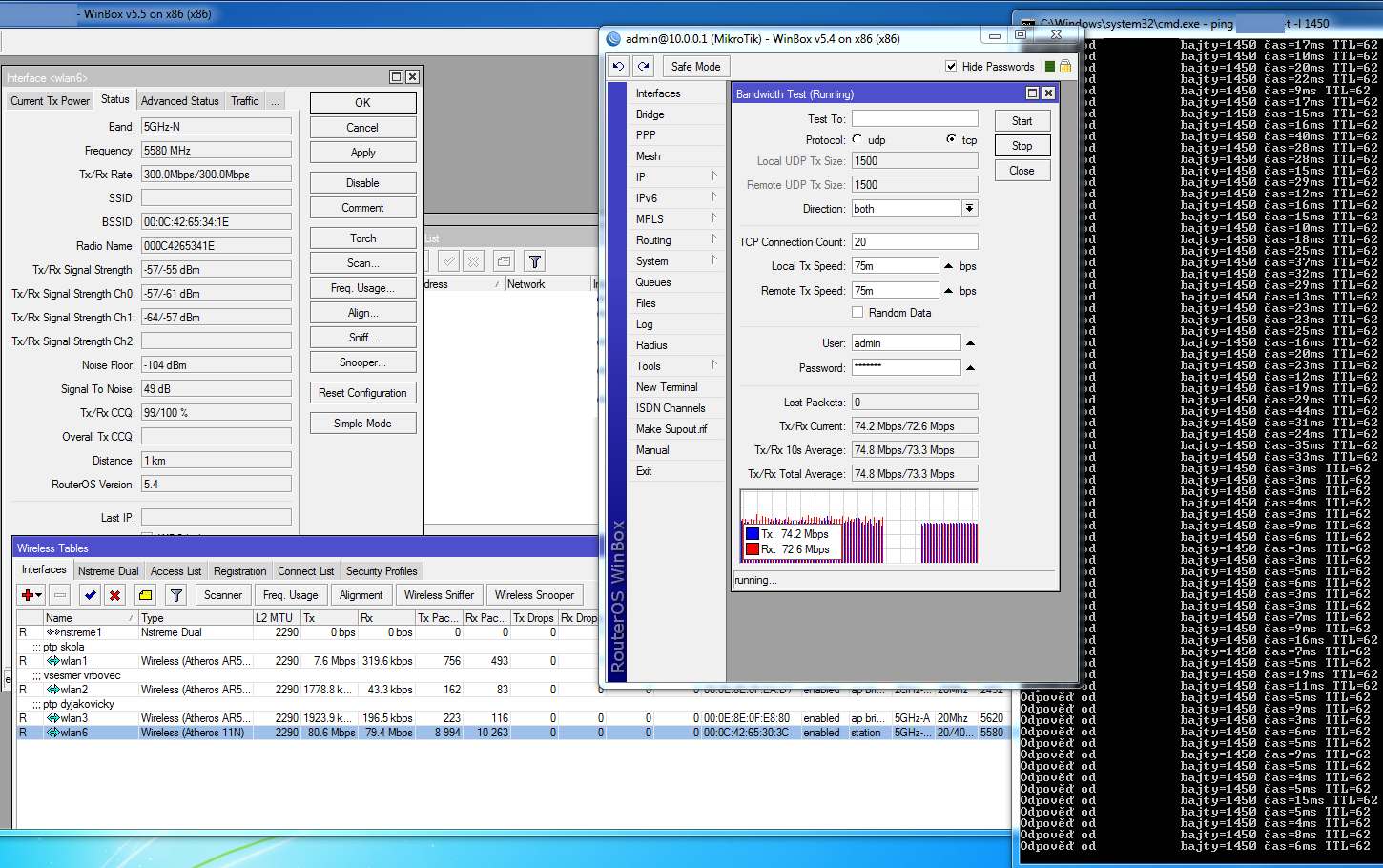Click the Apply button in Interface dialog
The image size is (1383, 868).
362,152
